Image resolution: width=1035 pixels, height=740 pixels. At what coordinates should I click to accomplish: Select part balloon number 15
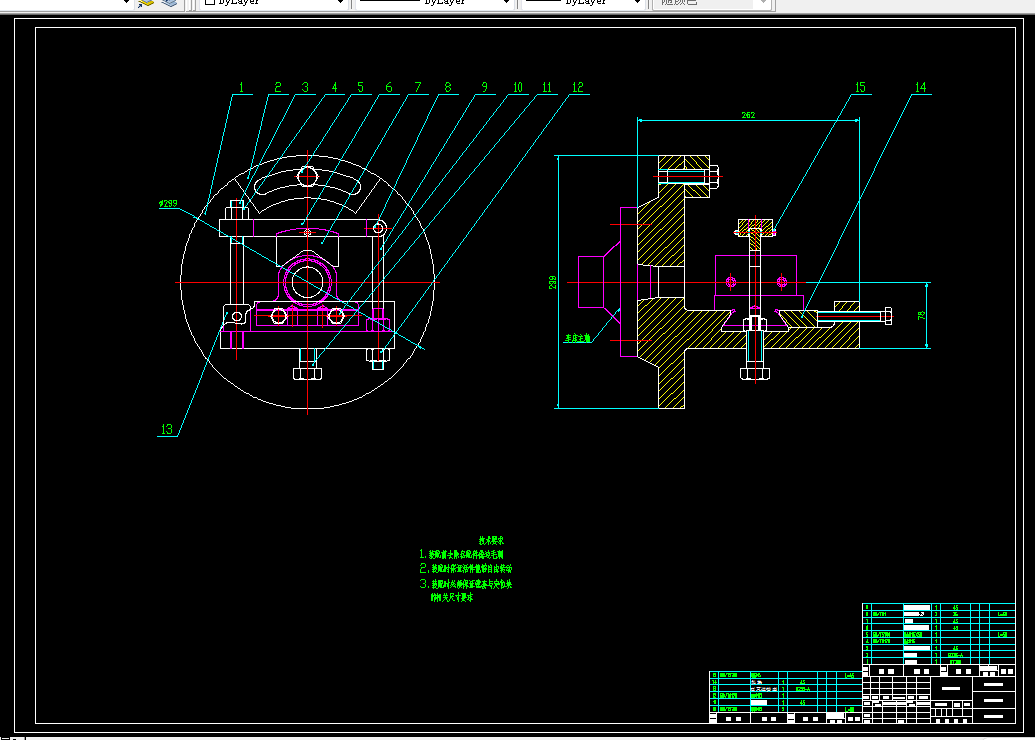click(x=859, y=87)
